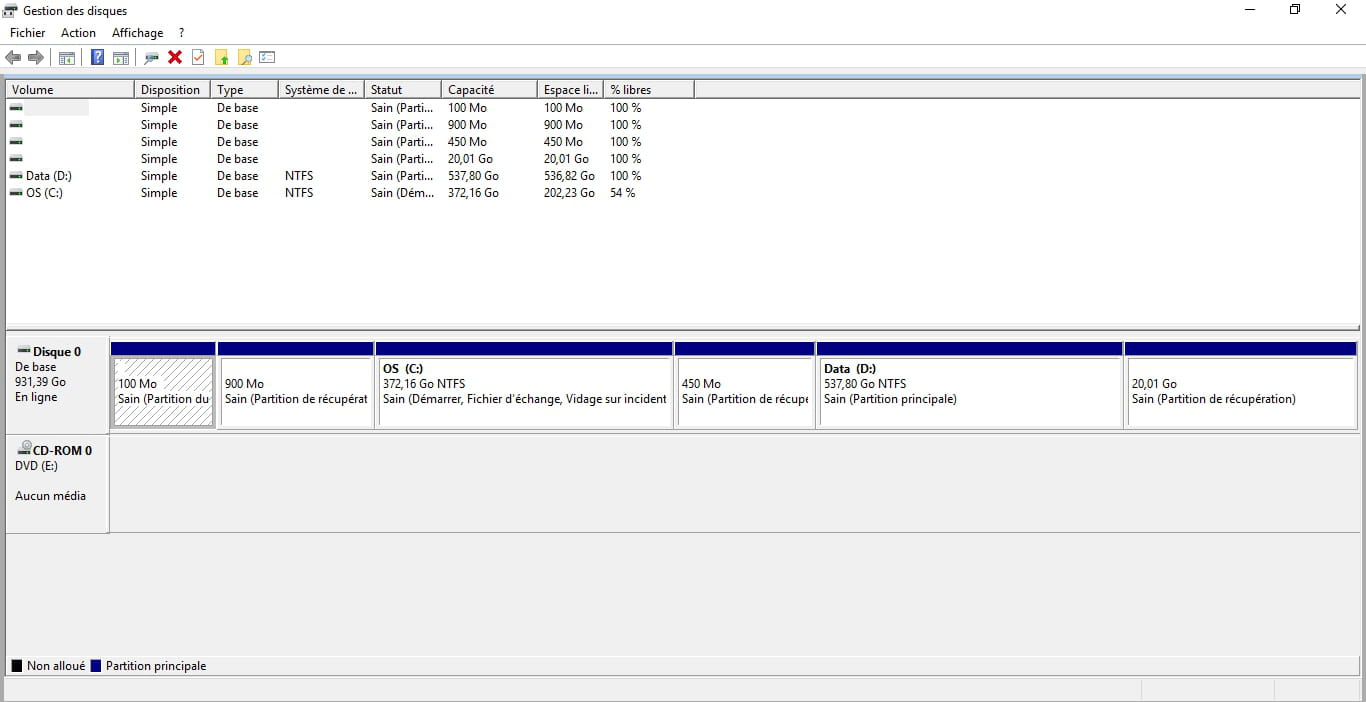Click the 54 % free cell

coord(622,193)
